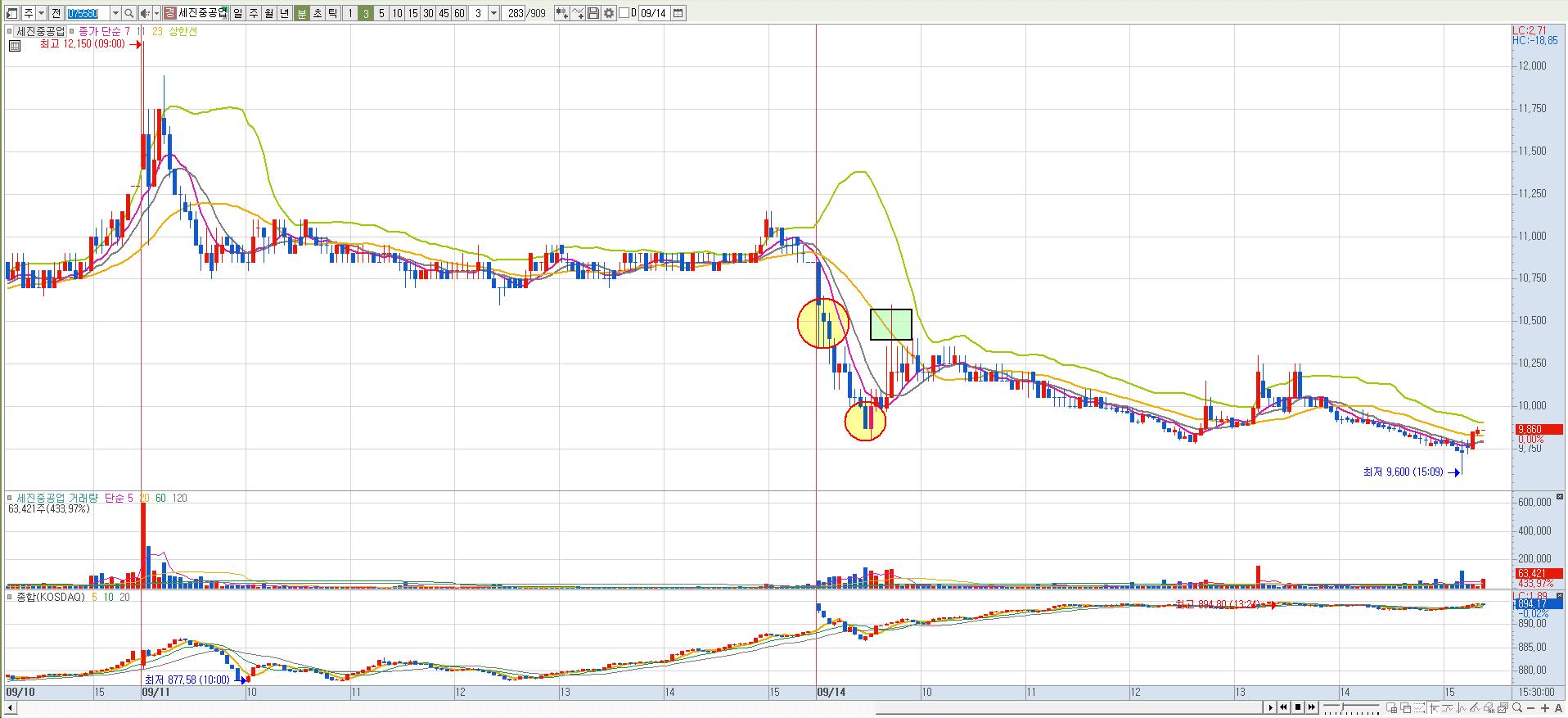Choose the 5-minute interval button
1568x718 pixels.
[381, 13]
